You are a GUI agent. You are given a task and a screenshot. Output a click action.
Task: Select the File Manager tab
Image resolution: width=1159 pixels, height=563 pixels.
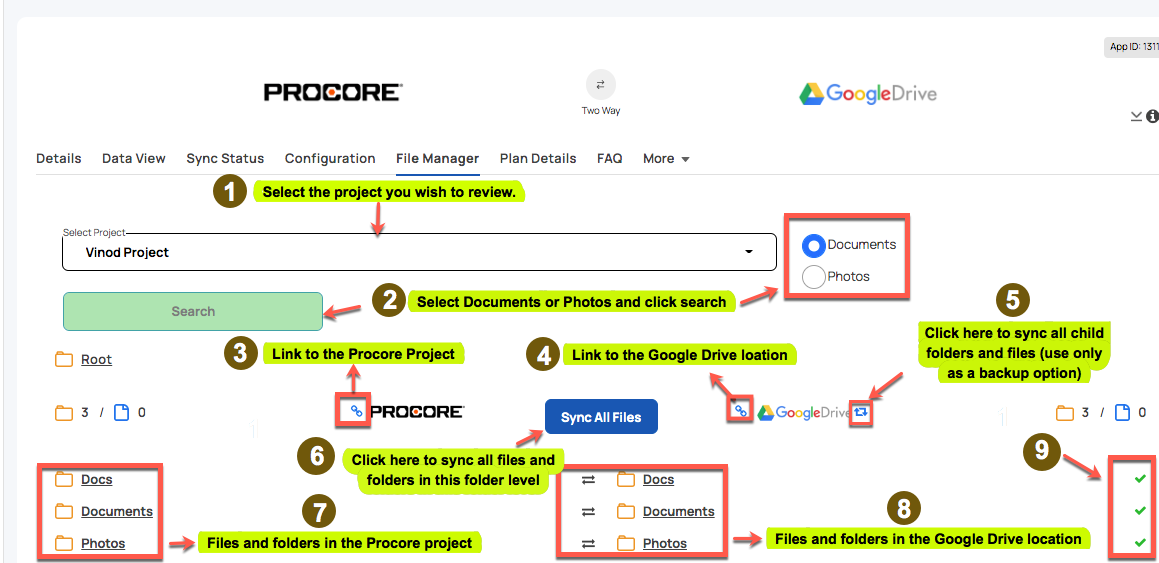pyautogui.click(x=438, y=158)
